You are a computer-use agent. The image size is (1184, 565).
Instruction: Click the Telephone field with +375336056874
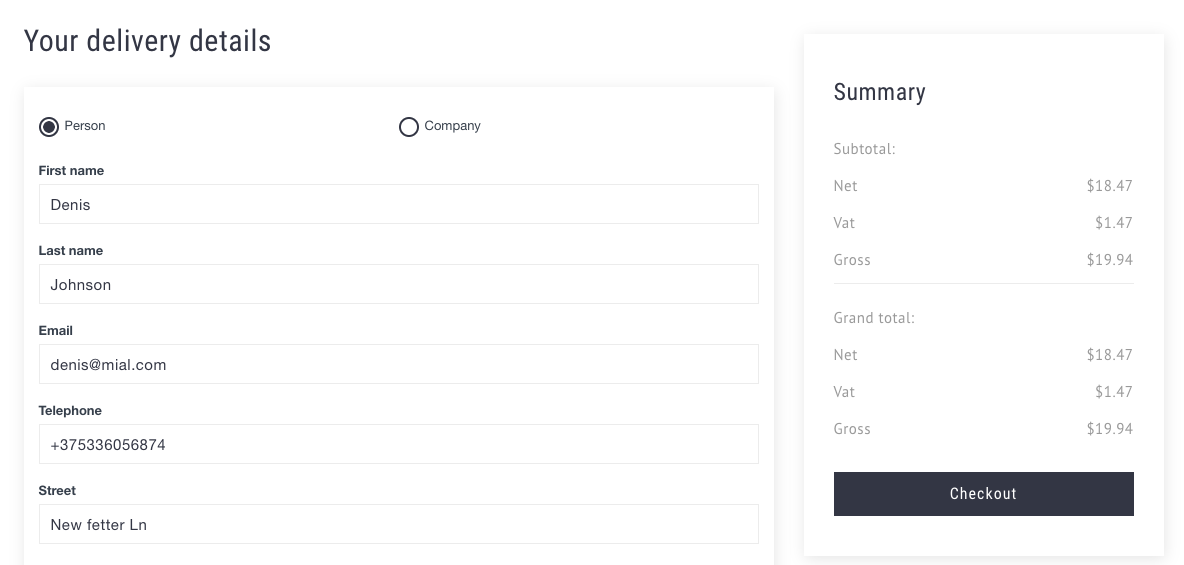[x=399, y=444]
